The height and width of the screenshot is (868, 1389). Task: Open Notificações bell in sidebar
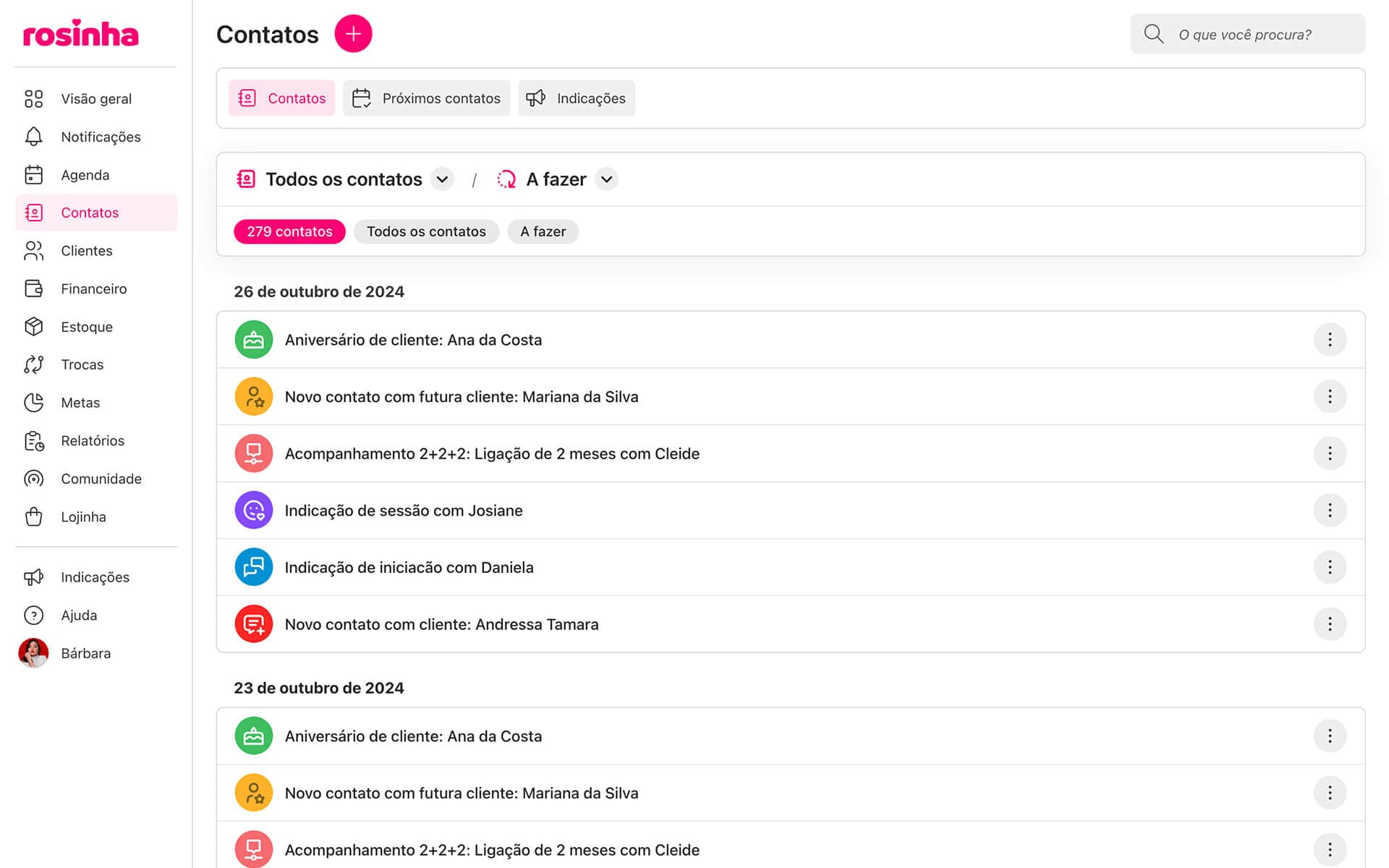[34, 137]
